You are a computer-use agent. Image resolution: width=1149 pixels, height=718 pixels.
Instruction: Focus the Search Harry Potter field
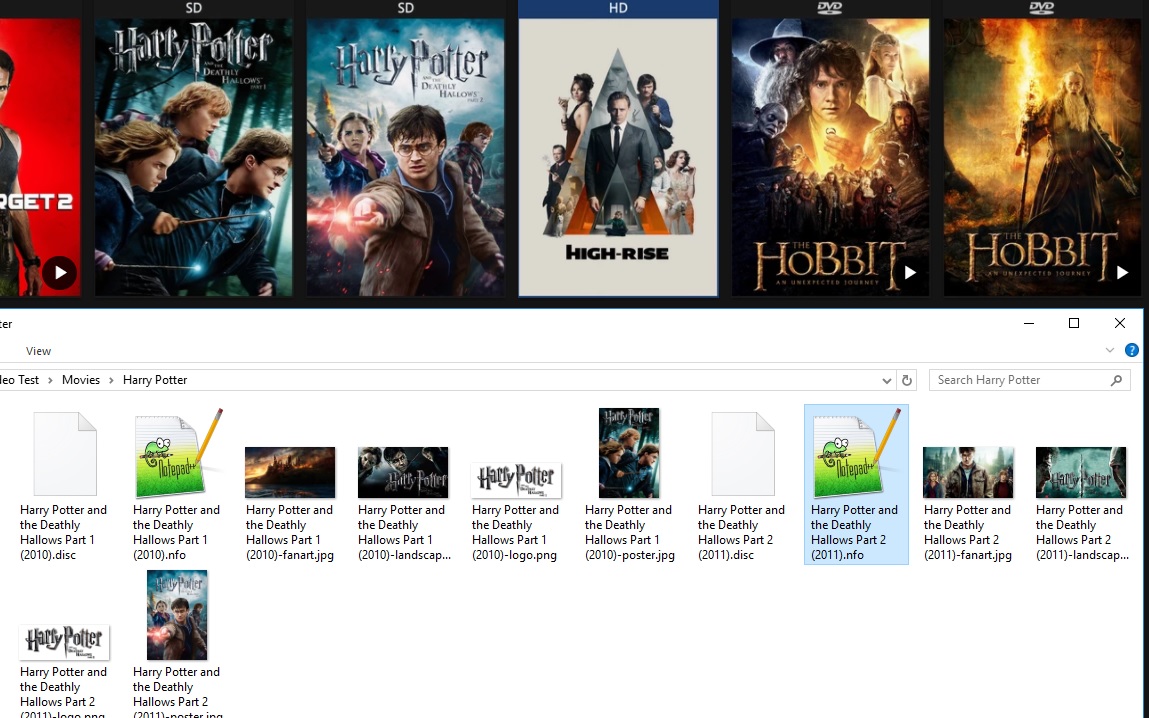[x=1030, y=380]
